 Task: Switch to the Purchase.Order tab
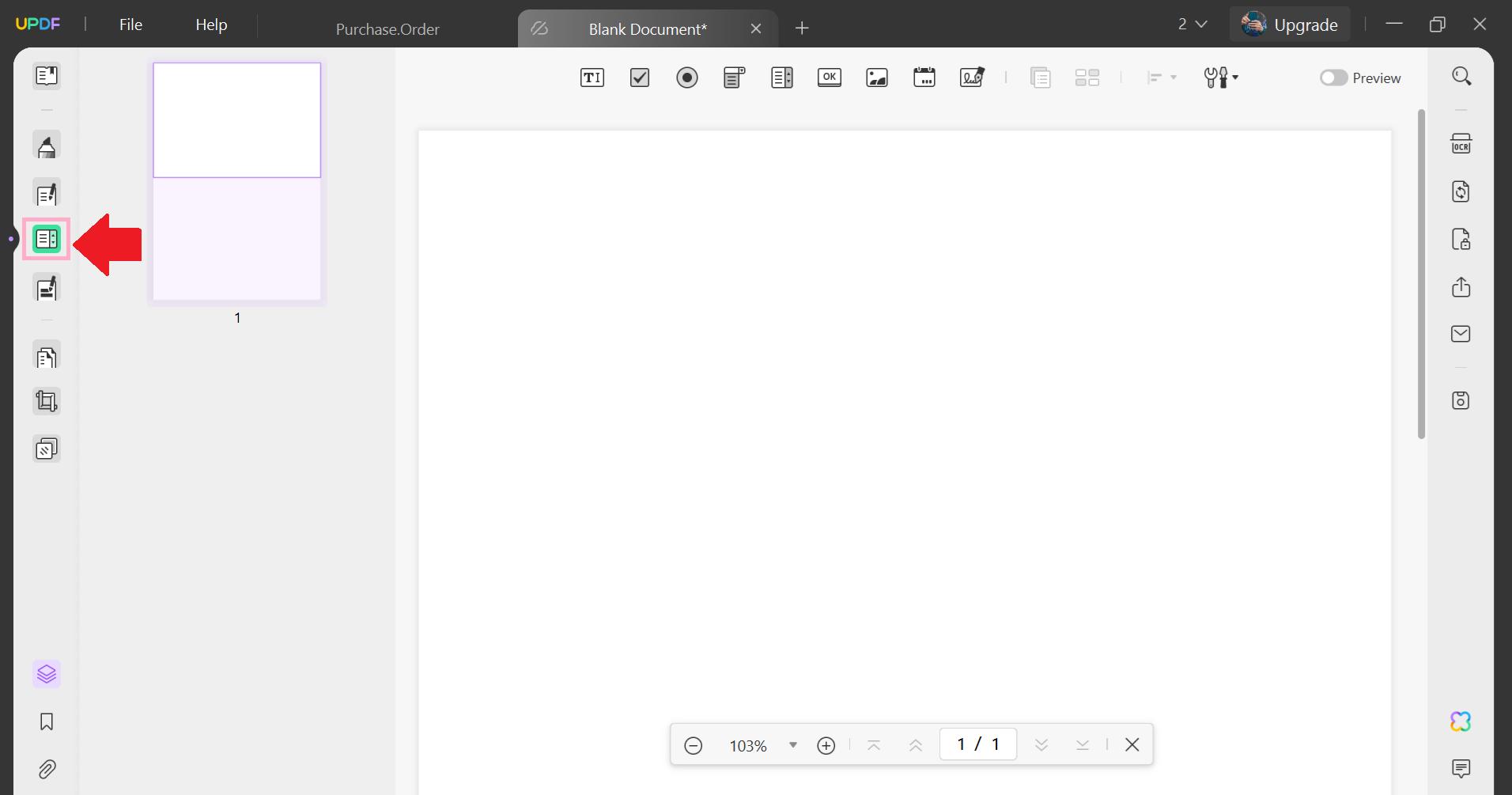(387, 28)
